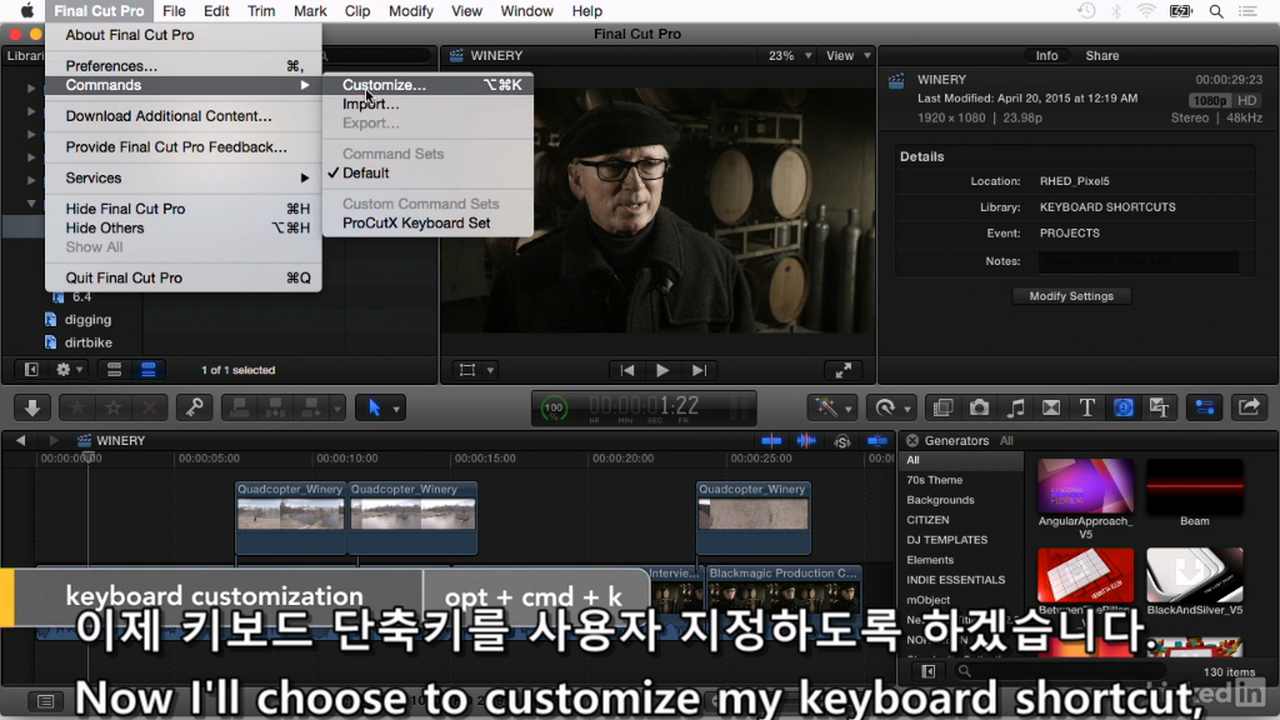Open the Commands submenu
The image size is (1280, 720).
pyautogui.click(x=183, y=85)
